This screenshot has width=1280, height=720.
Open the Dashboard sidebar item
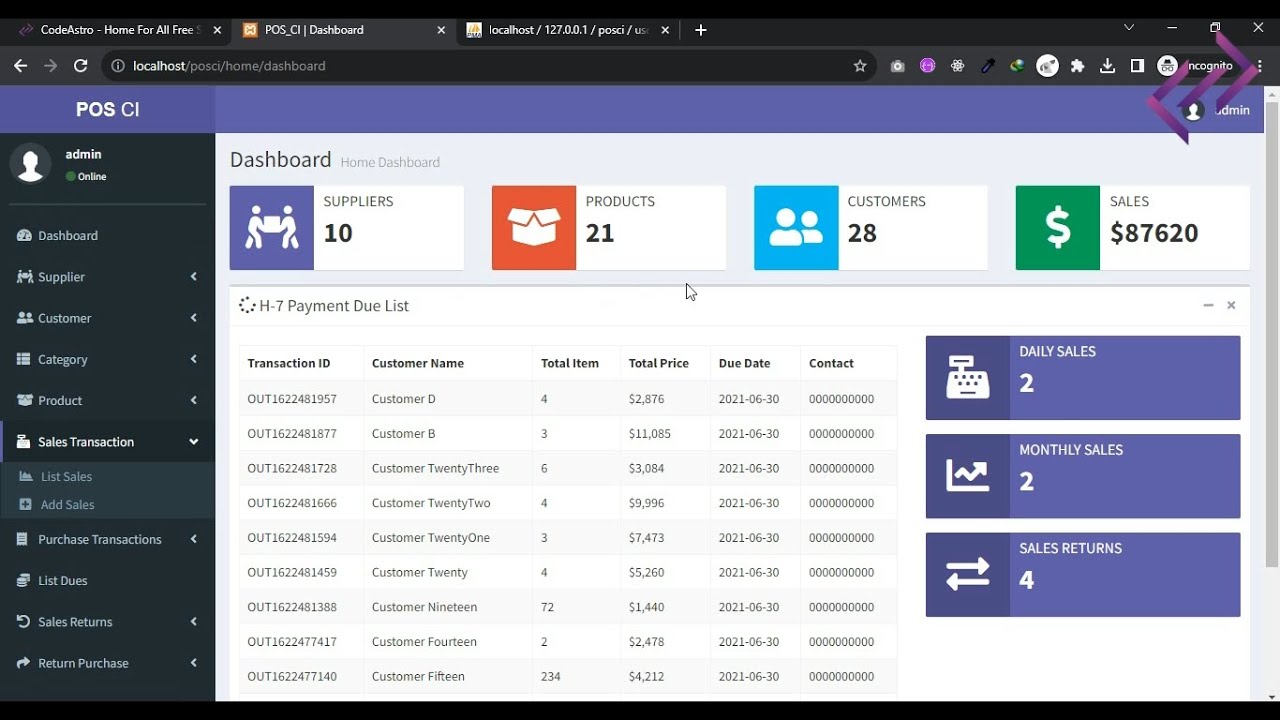tap(107, 236)
